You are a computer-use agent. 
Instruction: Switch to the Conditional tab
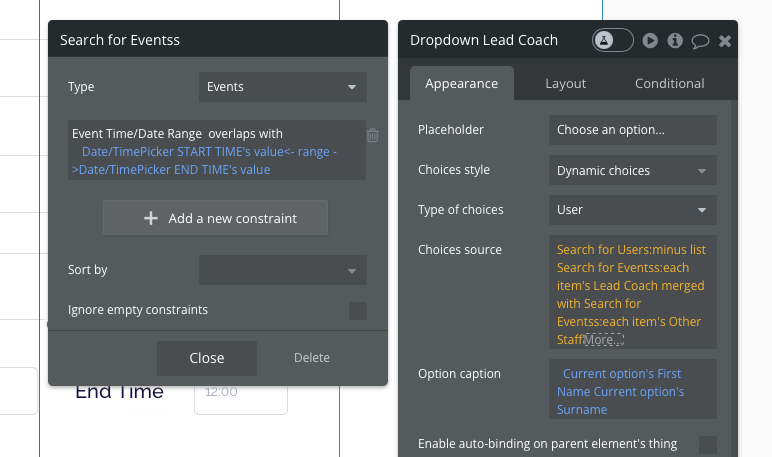click(x=670, y=84)
